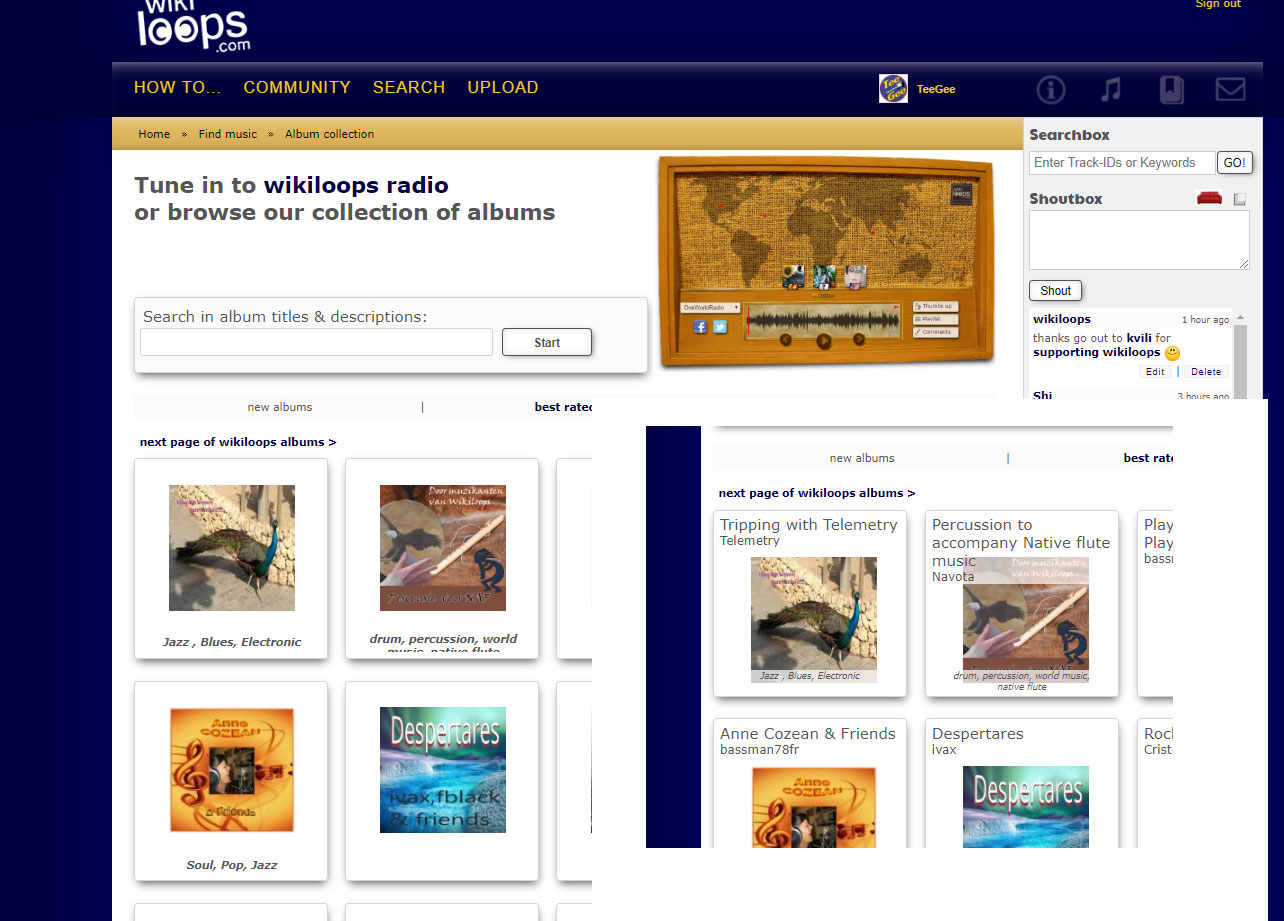The image size is (1284, 921).
Task: Click the 'bassman78fr' author name in the preview
Action: (760, 749)
